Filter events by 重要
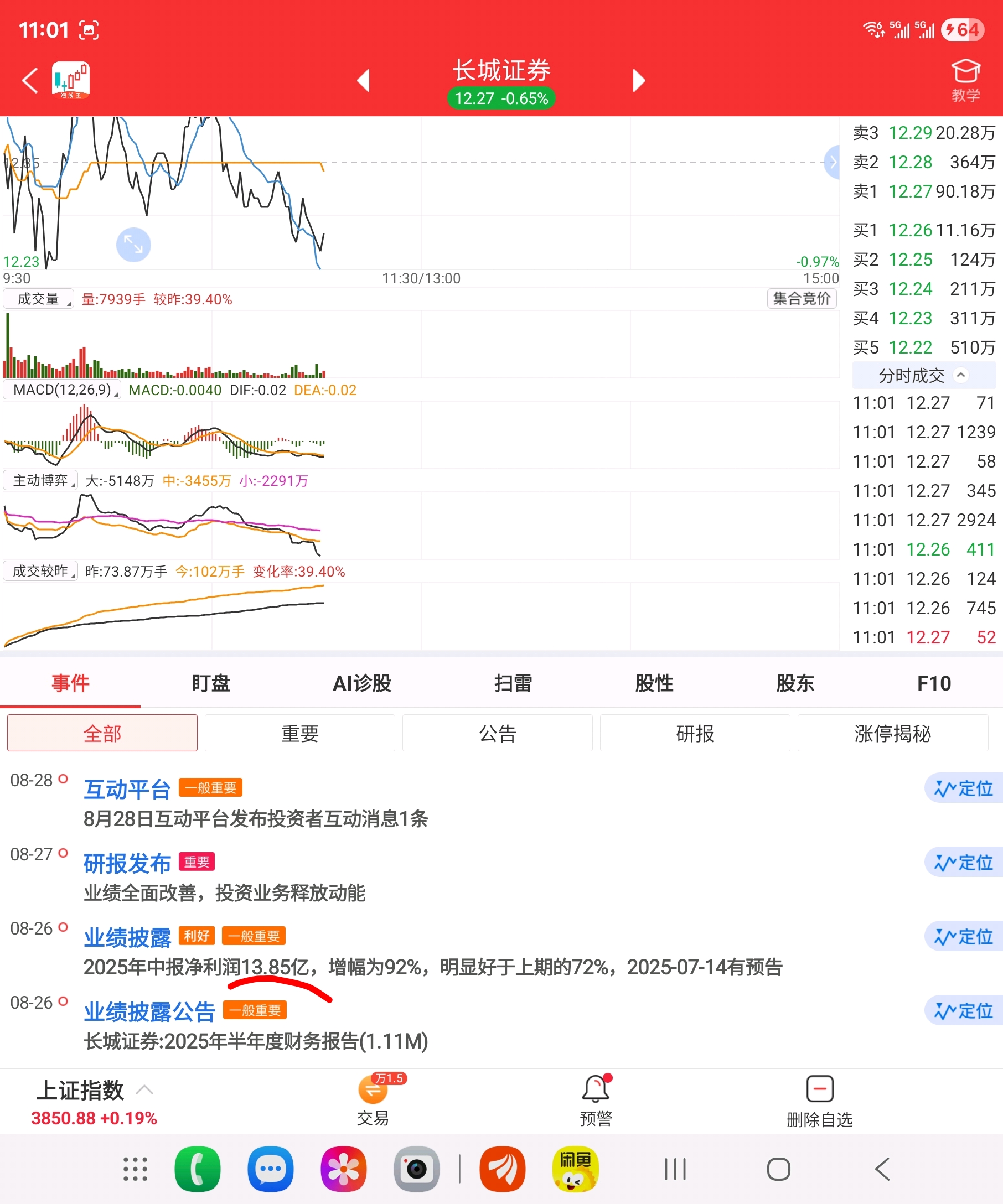 [300, 733]
